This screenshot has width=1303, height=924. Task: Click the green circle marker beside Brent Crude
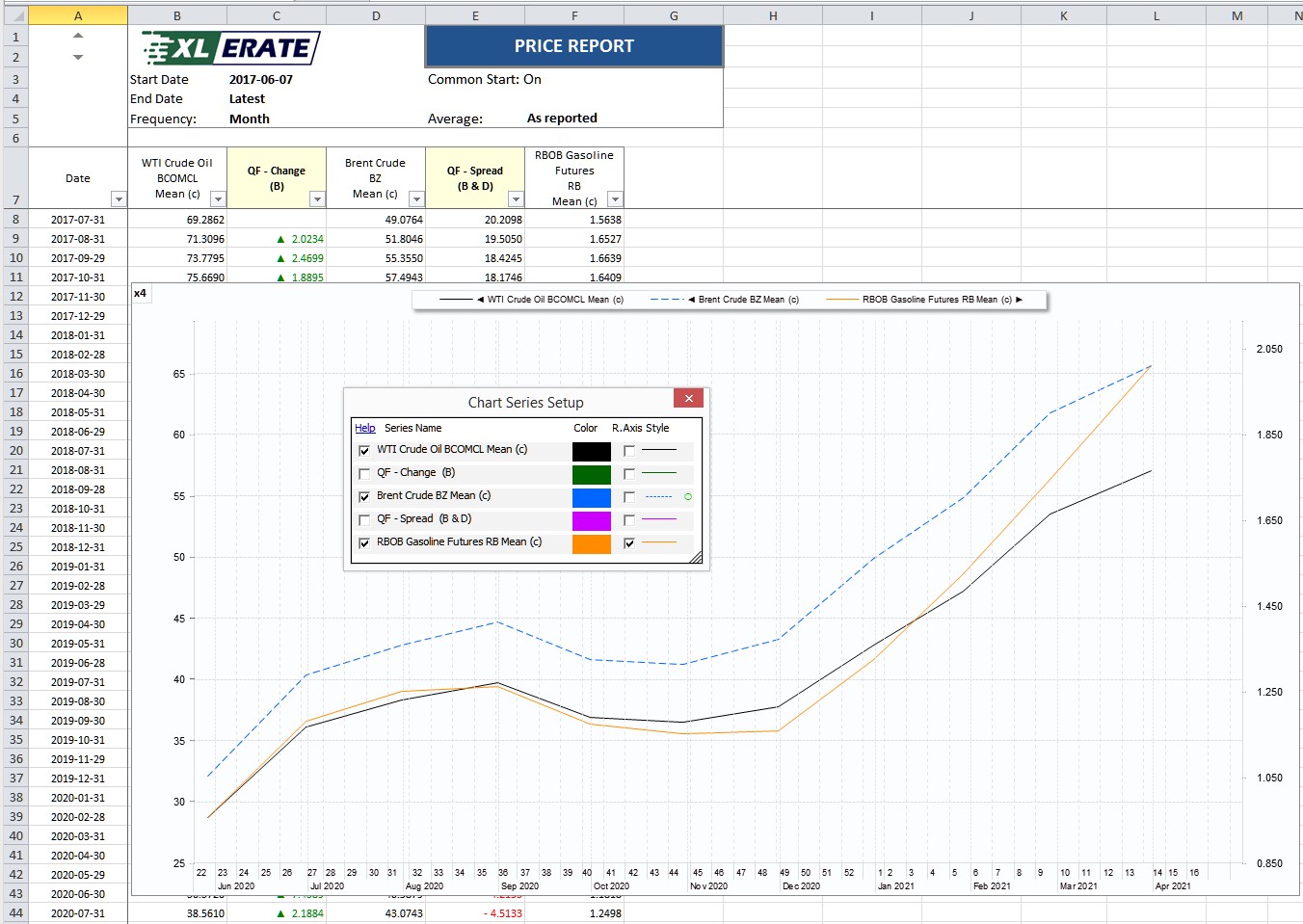tap(687, 497)
